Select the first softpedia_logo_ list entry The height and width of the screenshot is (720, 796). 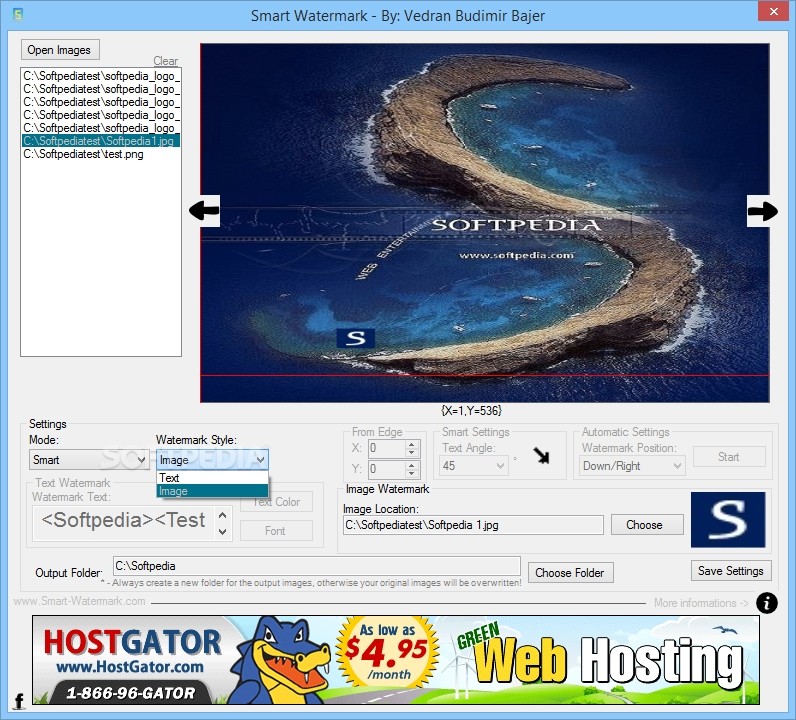point(101,76)
